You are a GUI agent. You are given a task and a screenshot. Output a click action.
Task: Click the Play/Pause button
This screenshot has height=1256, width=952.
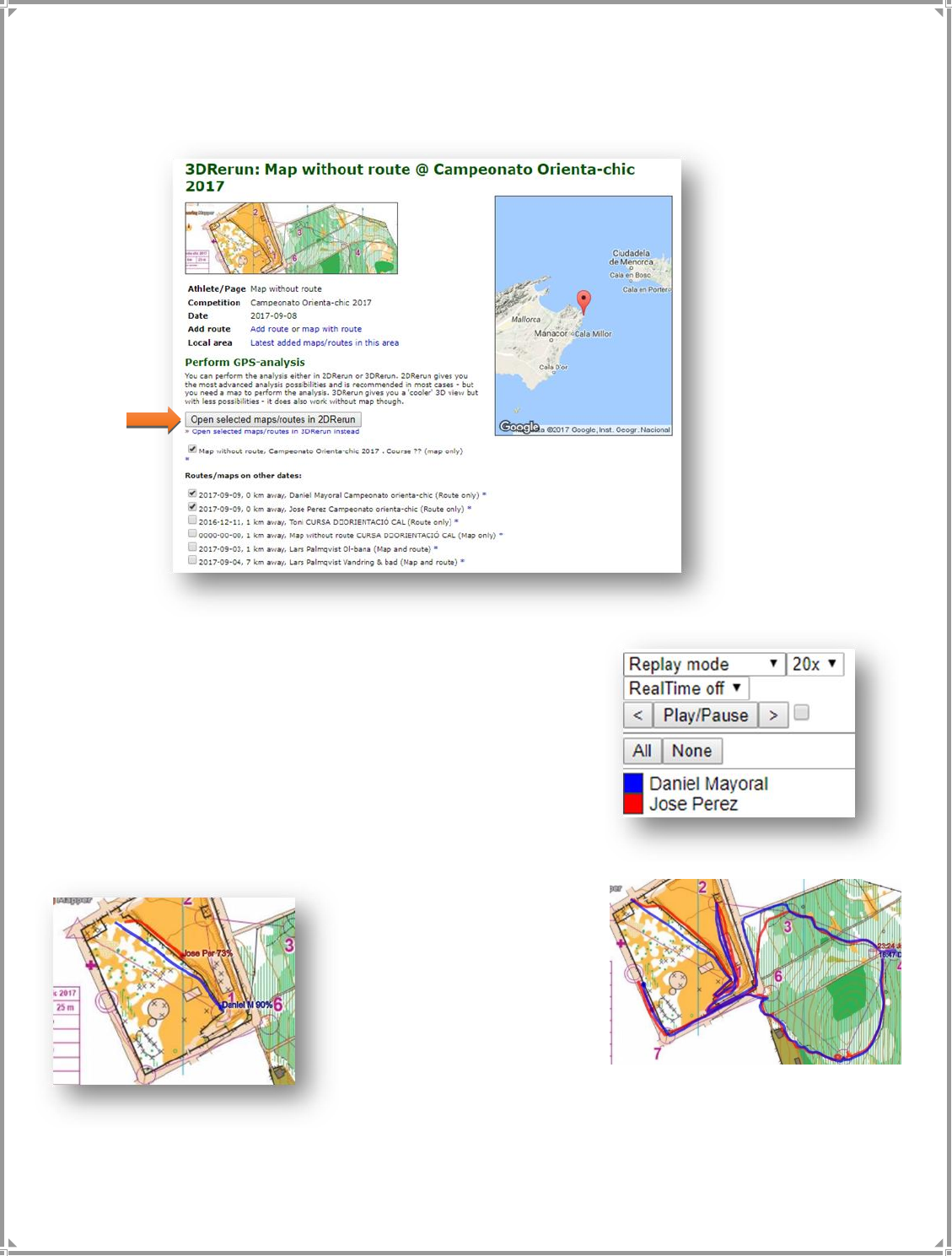click(x=705, y=715)
